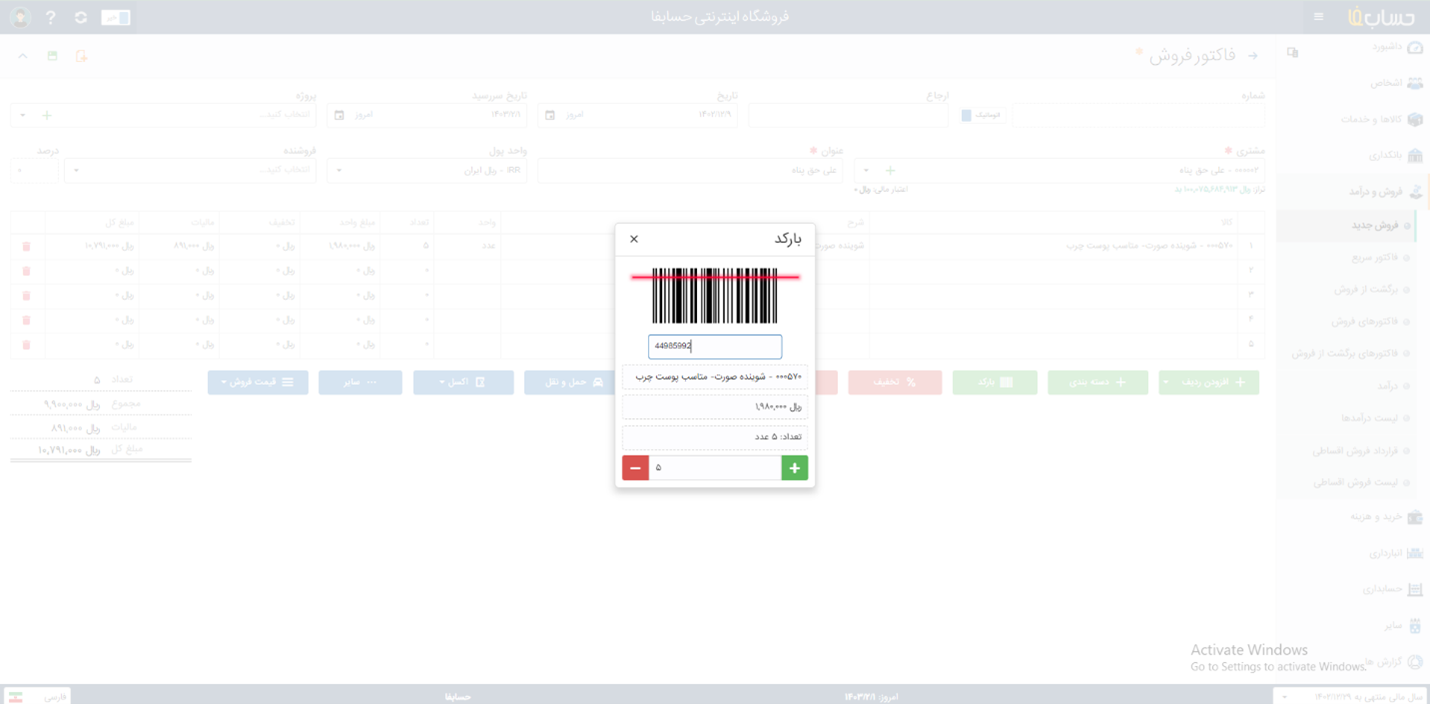Click the orange new-document icon at top left
The width and height of the screenshot is (1430, 704).
click(81, 56)
